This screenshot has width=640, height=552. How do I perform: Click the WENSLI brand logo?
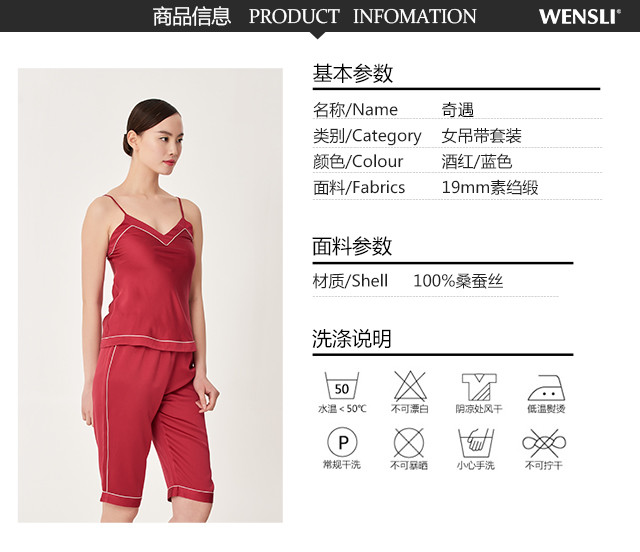[x=580, y=16]
